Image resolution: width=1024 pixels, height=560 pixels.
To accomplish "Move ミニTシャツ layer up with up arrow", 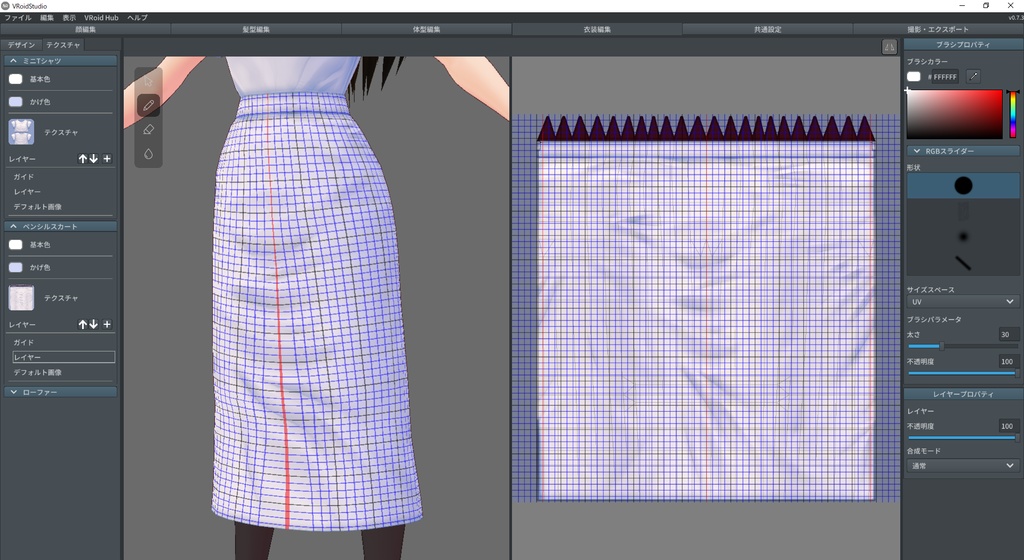I will coord(82,159).
